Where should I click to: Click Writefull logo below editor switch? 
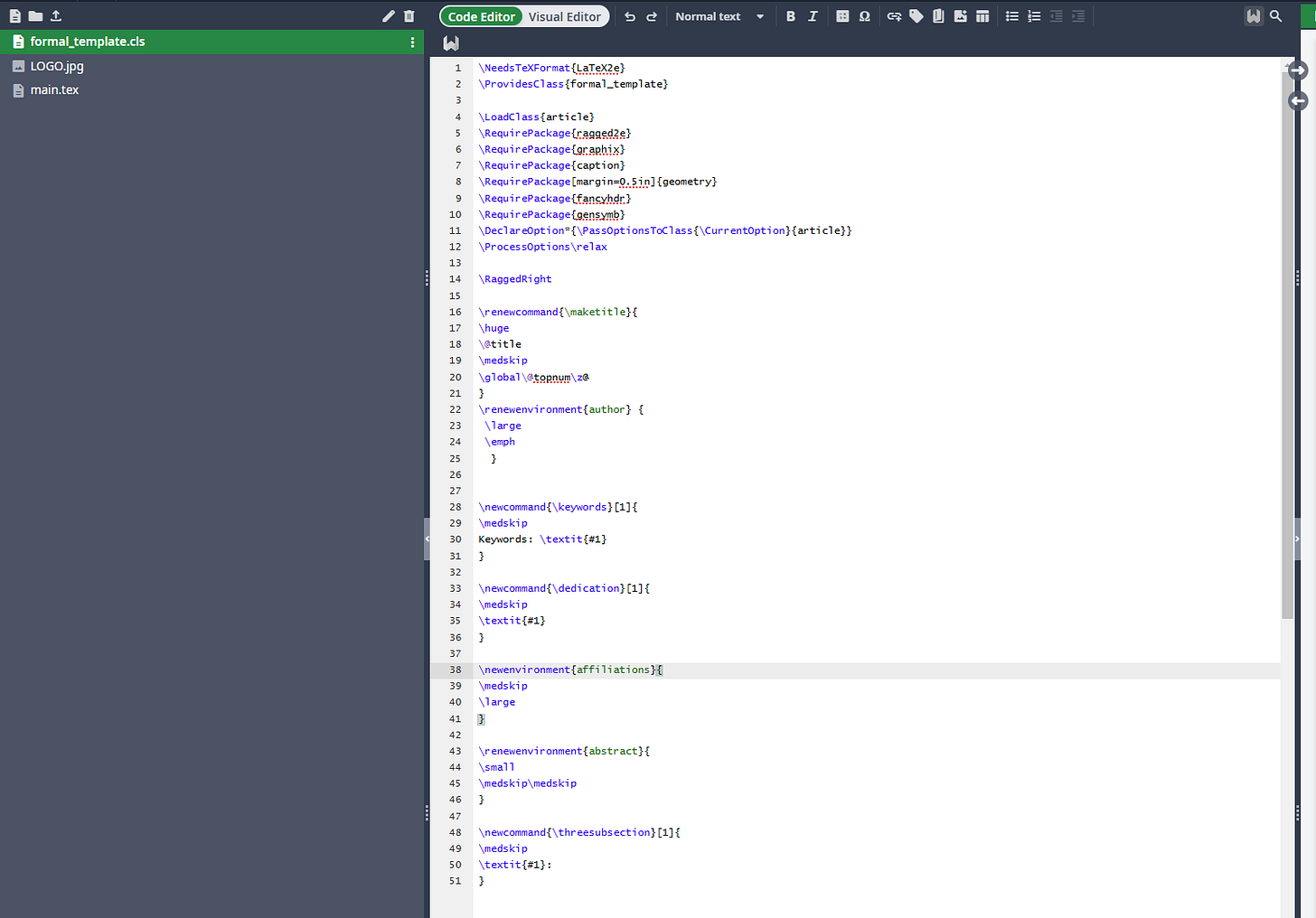(451, 42)
